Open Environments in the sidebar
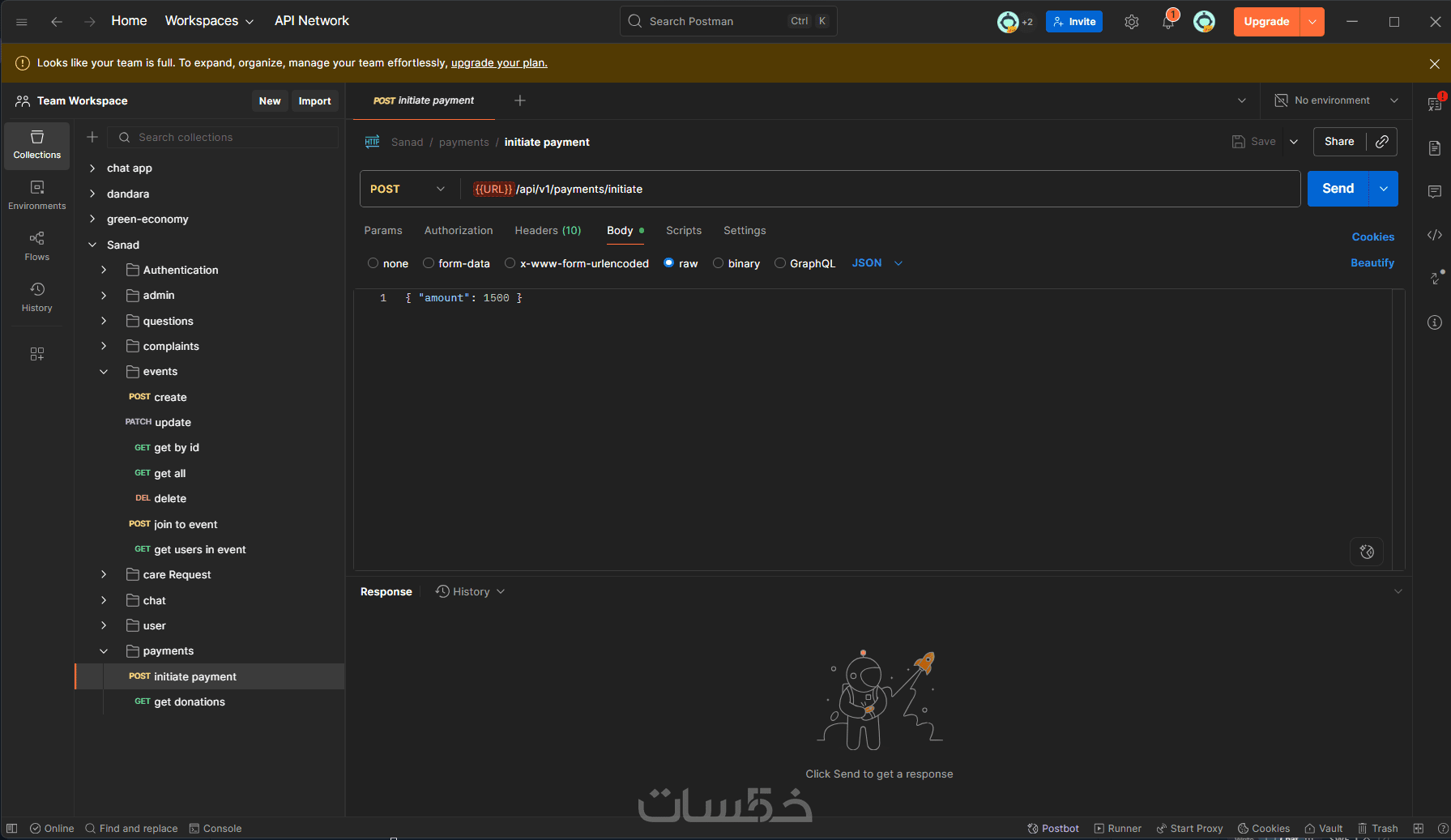 coord(37,196)
